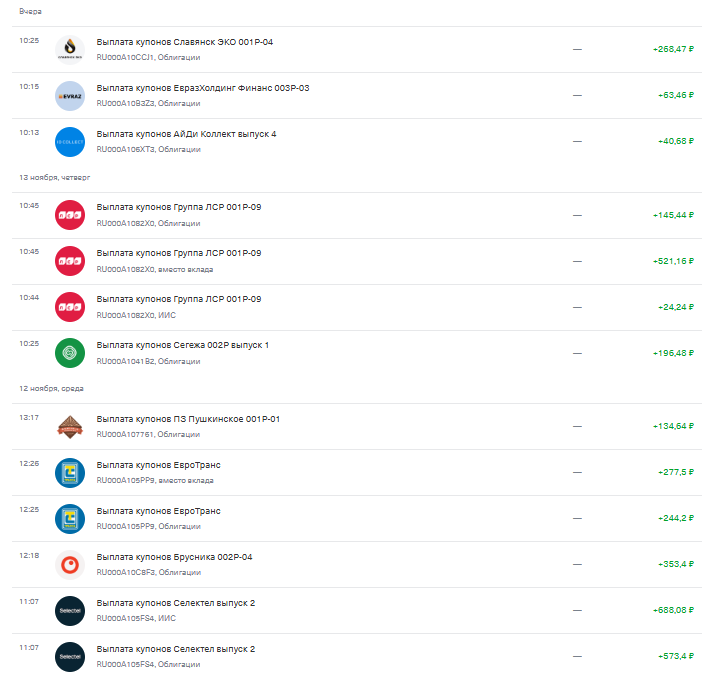
Task: Click the Брусника red circle logo icon
Action: [x=70, y=564]
